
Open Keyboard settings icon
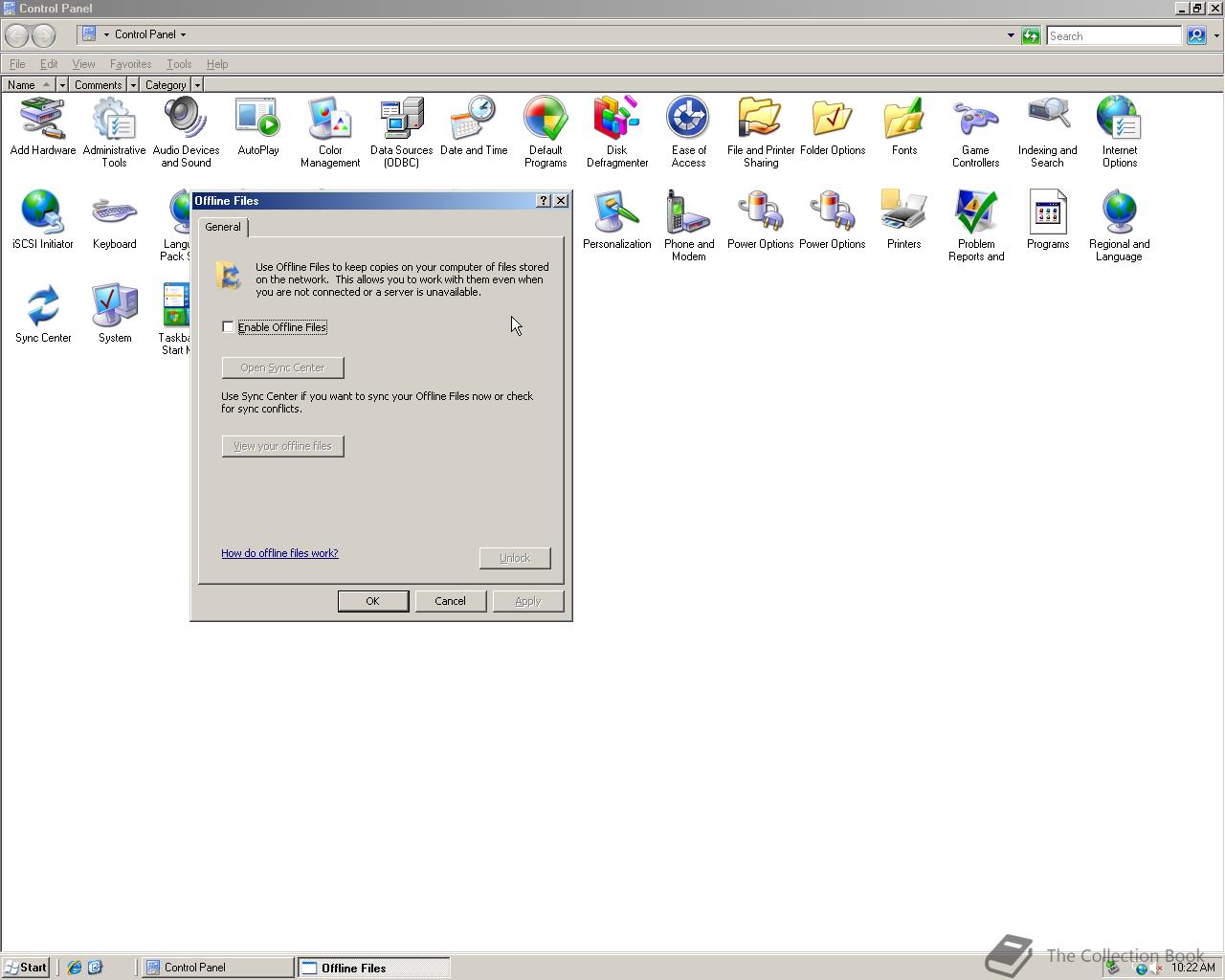114,220
